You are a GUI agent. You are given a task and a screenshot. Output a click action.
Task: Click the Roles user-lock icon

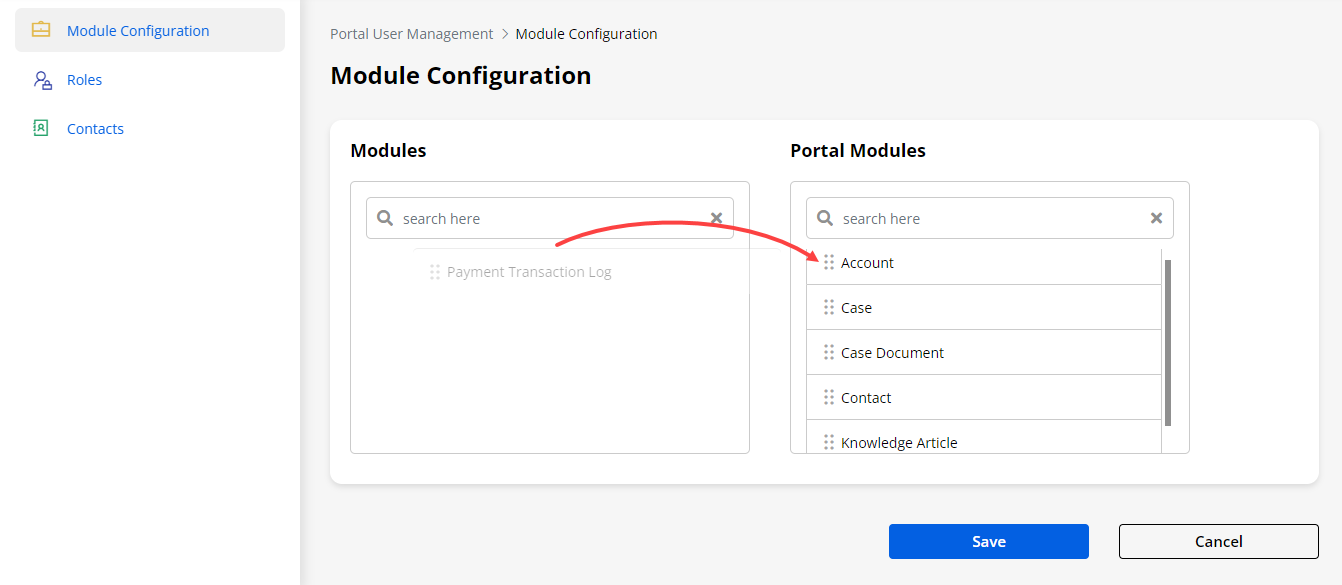[42, 80]
